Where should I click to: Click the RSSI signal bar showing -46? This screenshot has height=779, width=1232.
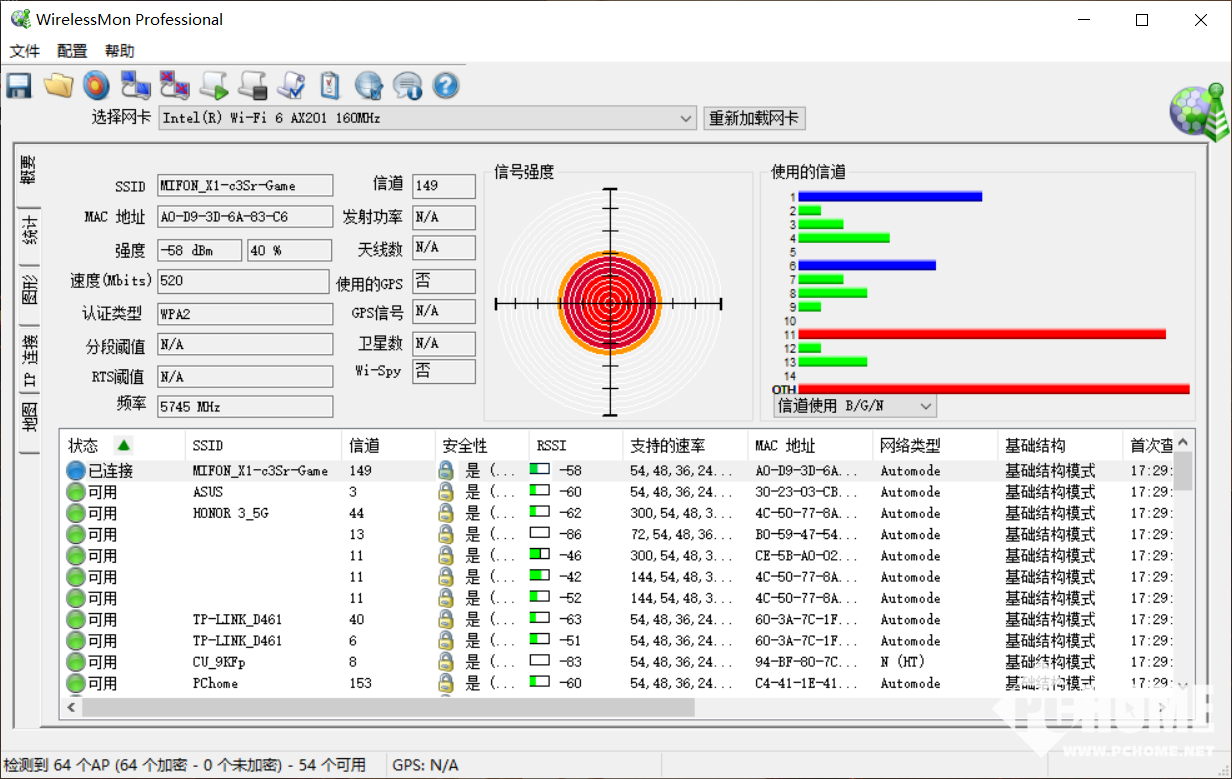540,555
